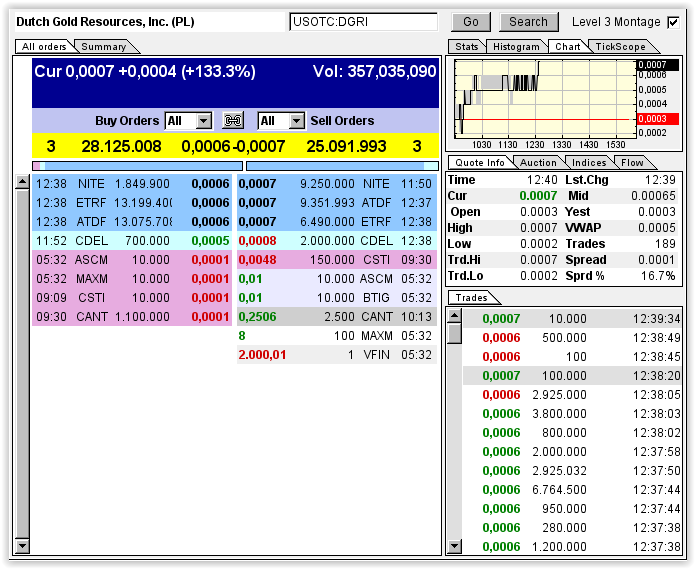Image resolution: width=695 pixels, height=569 pixels.
Task: Open the Flow tab
Action: click(x=632, y=163)
